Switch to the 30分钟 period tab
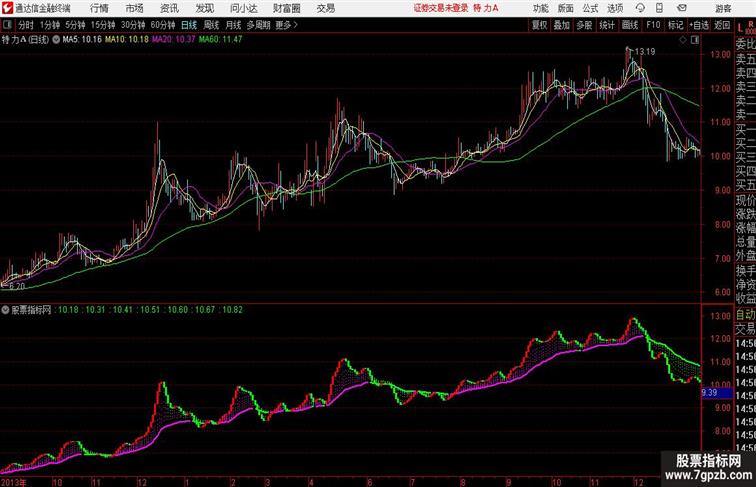This screenshot has width=756, height=487. click(x=133, y=25)
